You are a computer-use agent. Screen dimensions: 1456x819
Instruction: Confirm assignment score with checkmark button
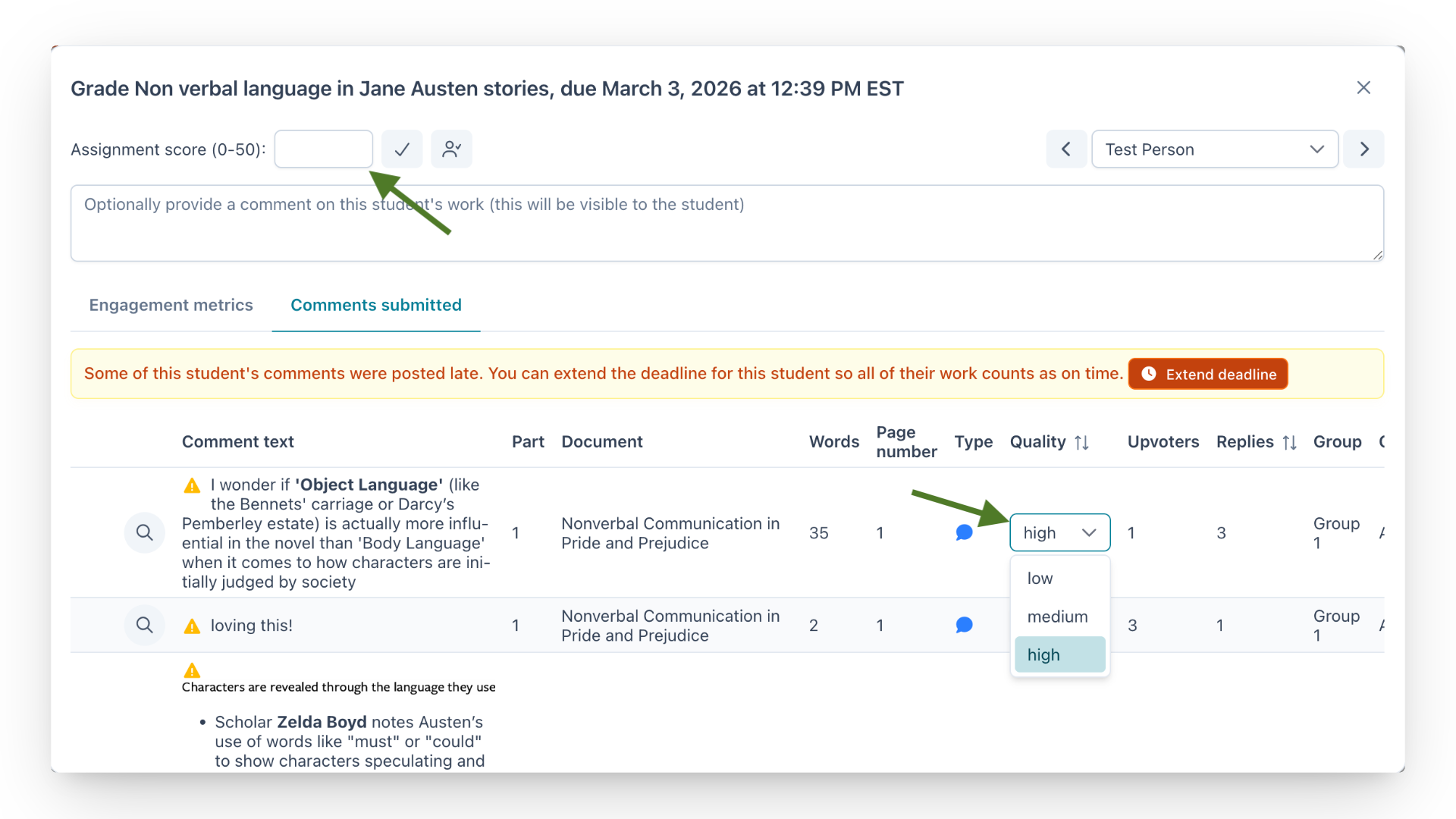point(402,149)
